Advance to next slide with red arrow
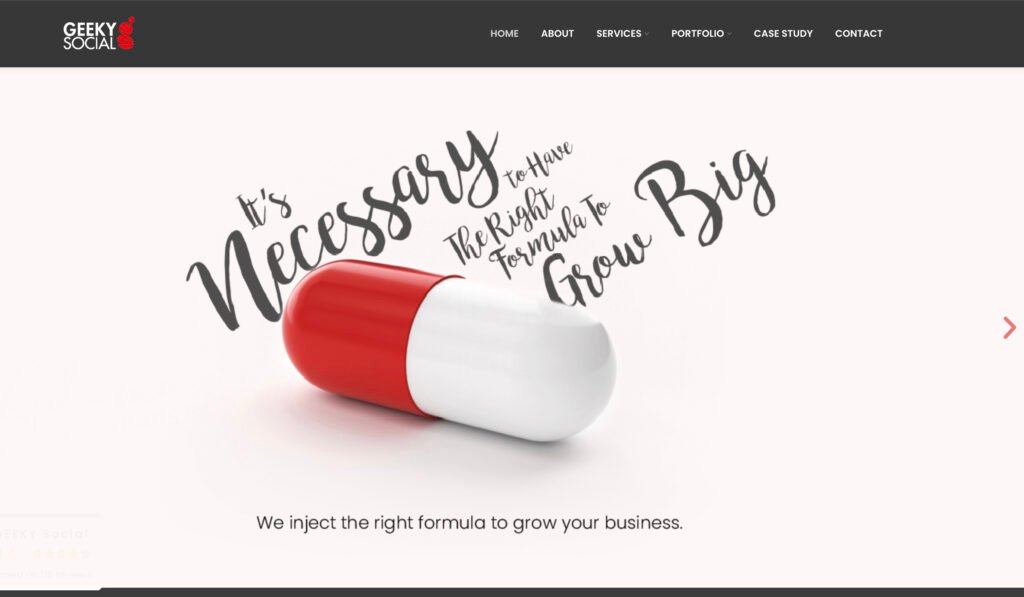The image size is (1024, 597). pyautogui.click(x=1010, y=327)
